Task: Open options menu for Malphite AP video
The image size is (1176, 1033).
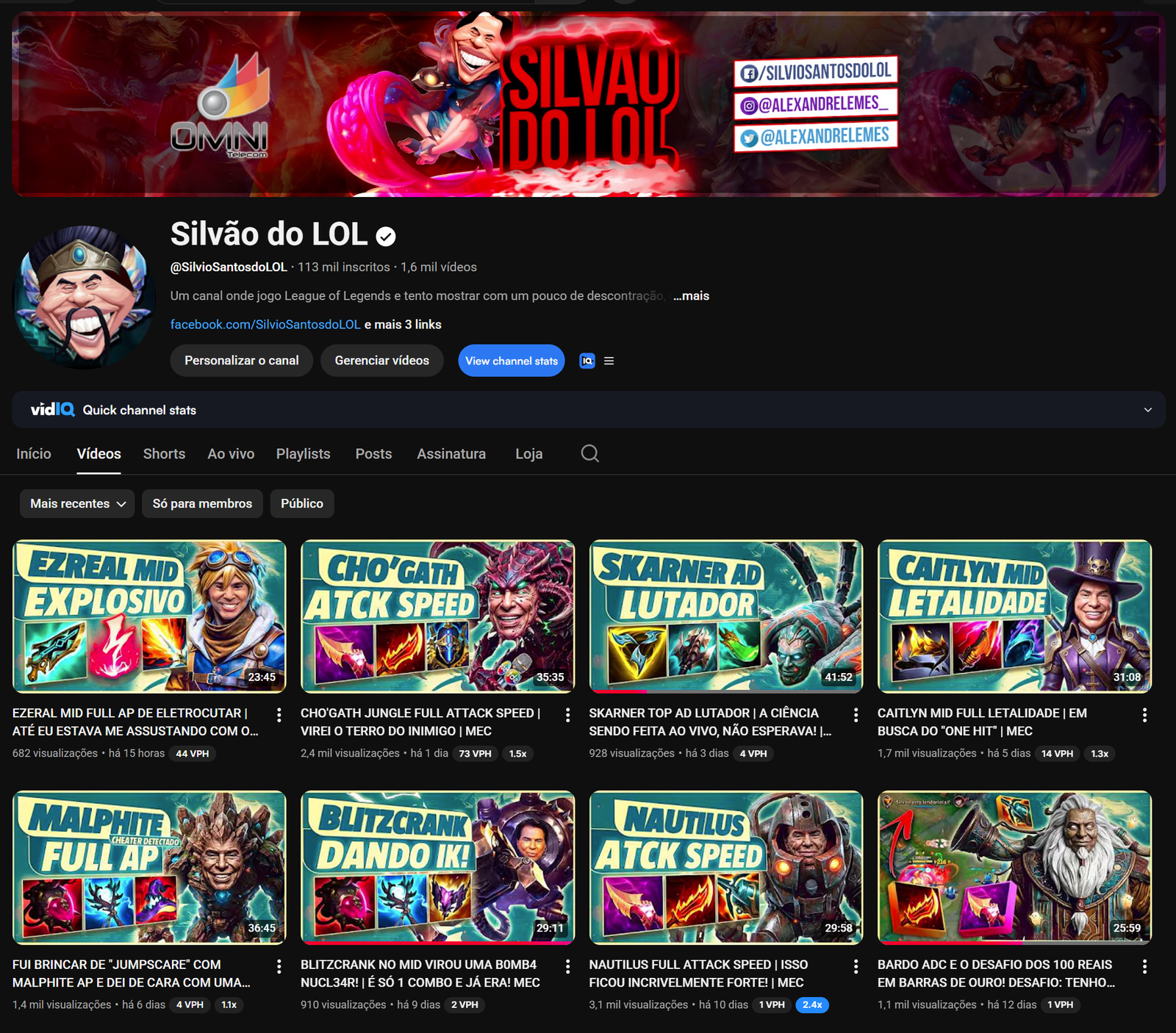Action: (279, 966)
